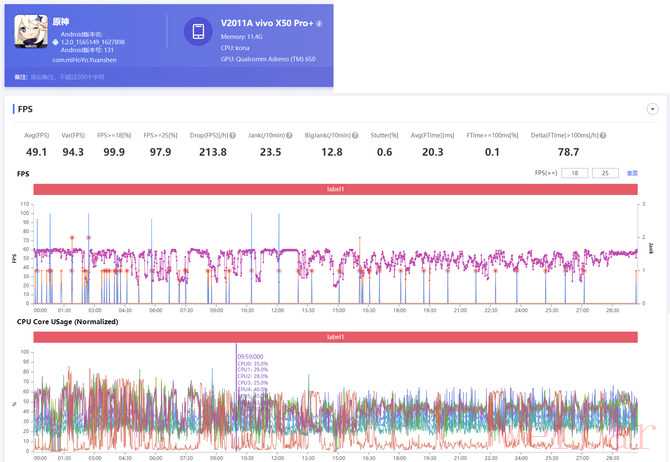Click help icon next to Drop(FPS)[/h]
Screen dimensions: 670x462
click(234, 135)
